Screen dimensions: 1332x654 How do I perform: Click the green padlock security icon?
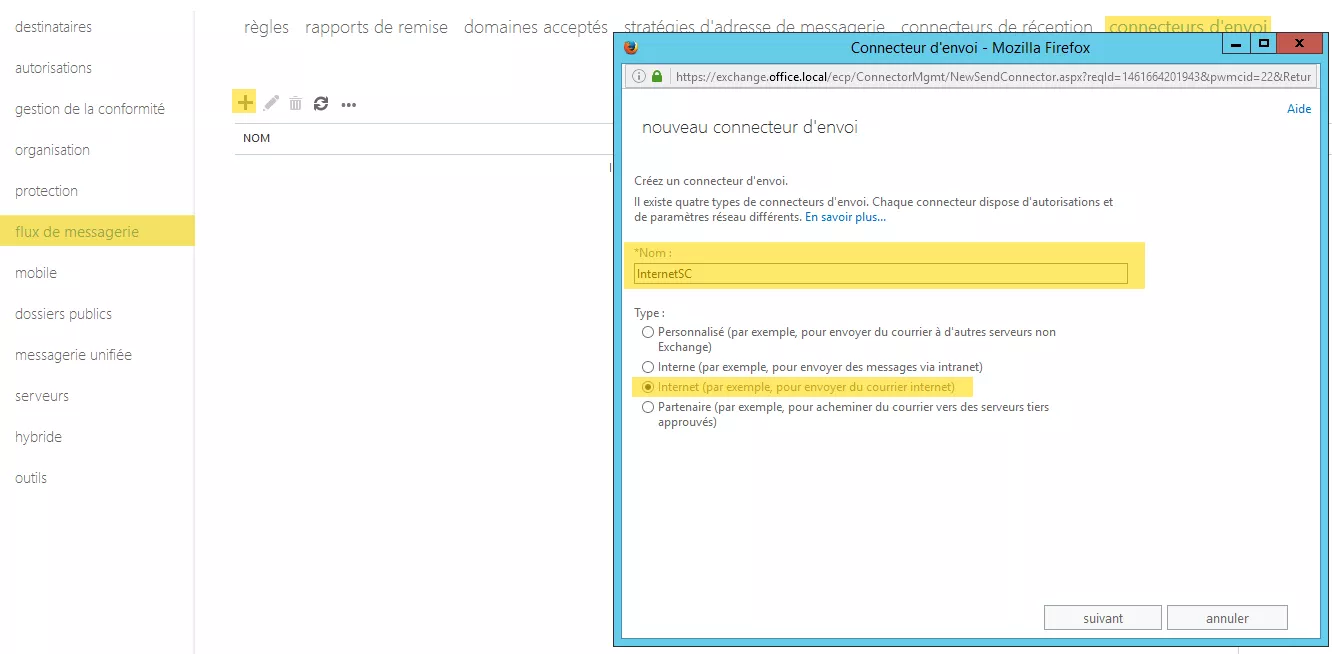tap(657, 76)
